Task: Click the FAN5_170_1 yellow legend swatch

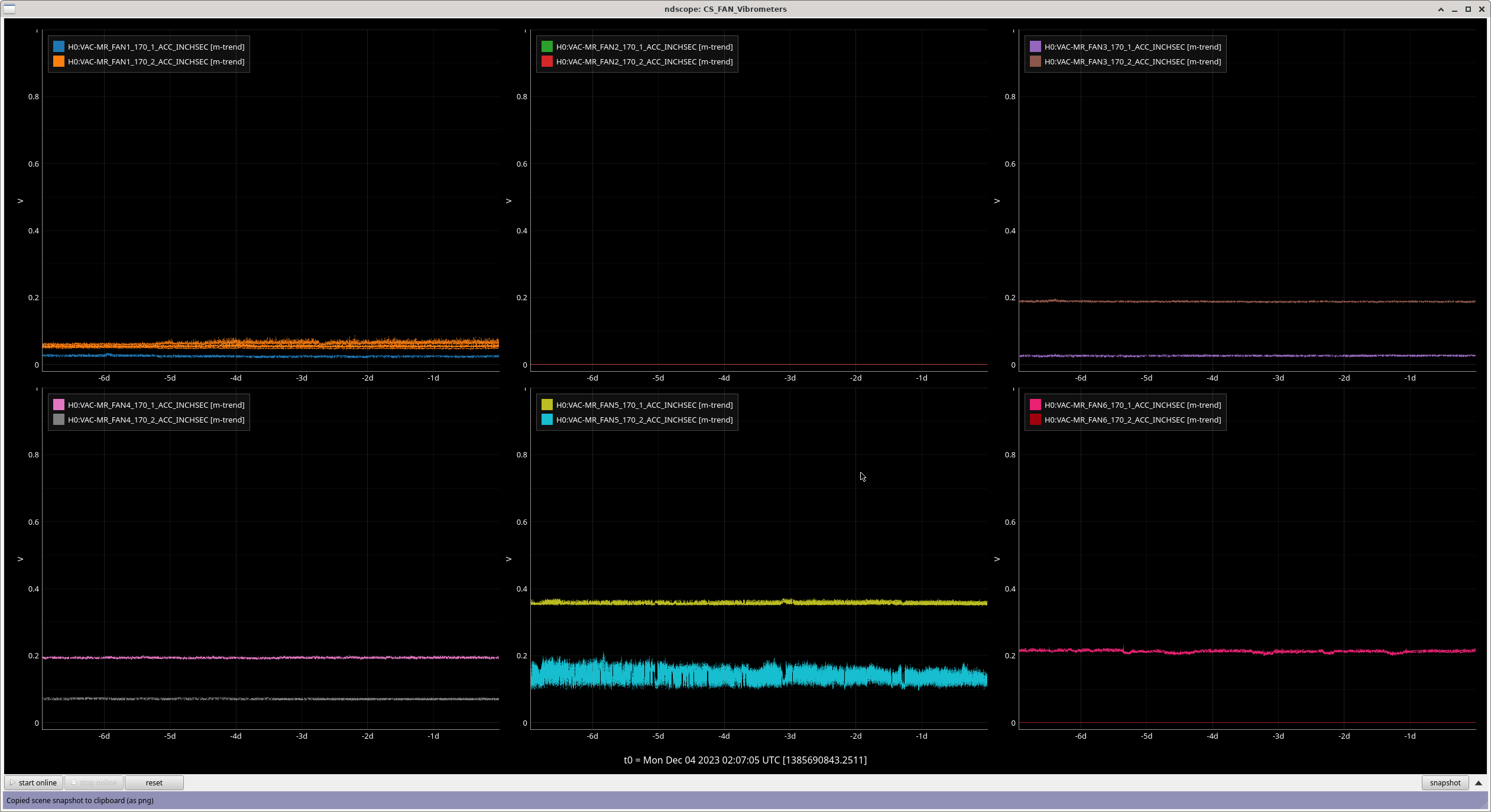Action: click(x=547, y=405)
